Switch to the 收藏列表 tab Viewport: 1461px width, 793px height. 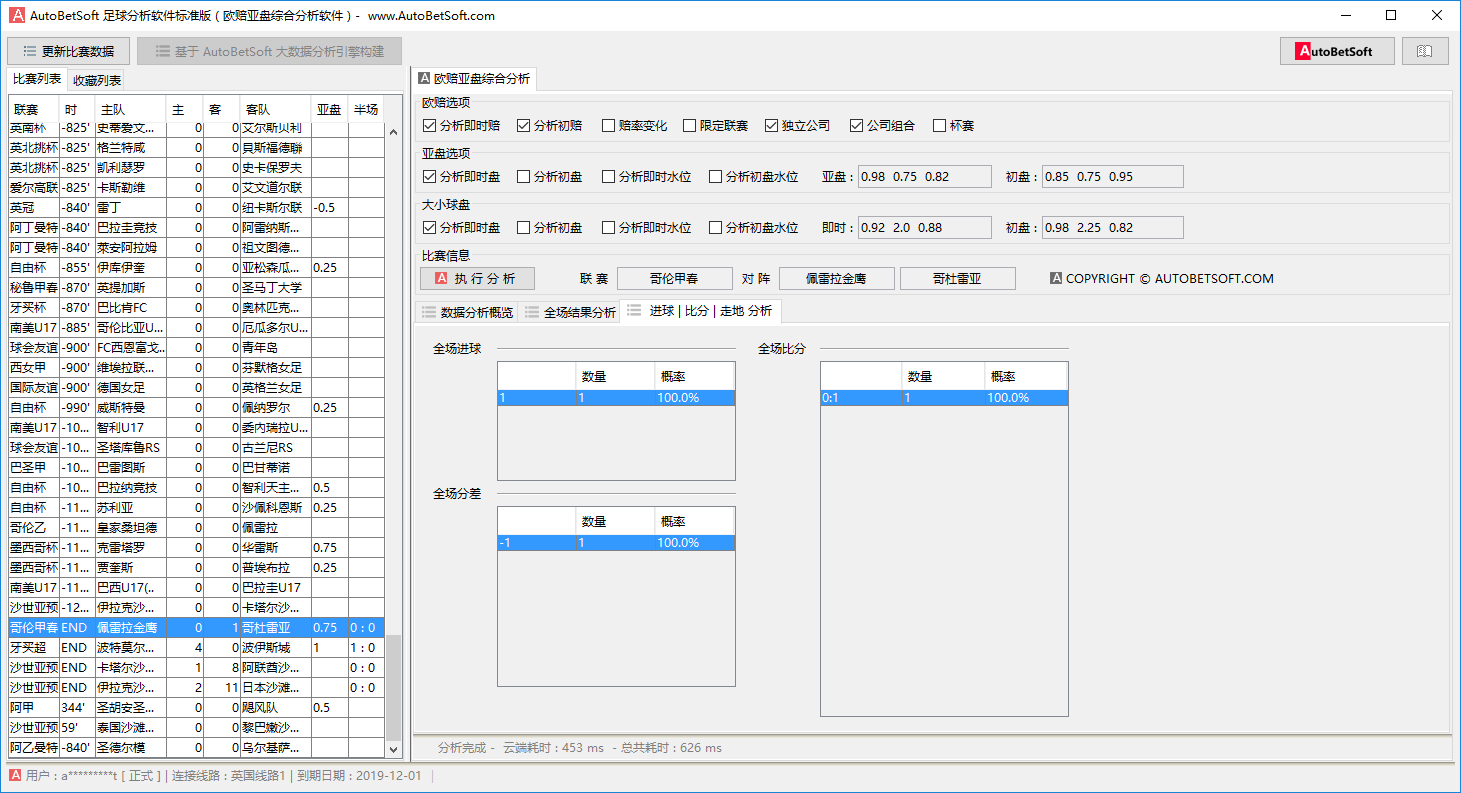[97, 81]
